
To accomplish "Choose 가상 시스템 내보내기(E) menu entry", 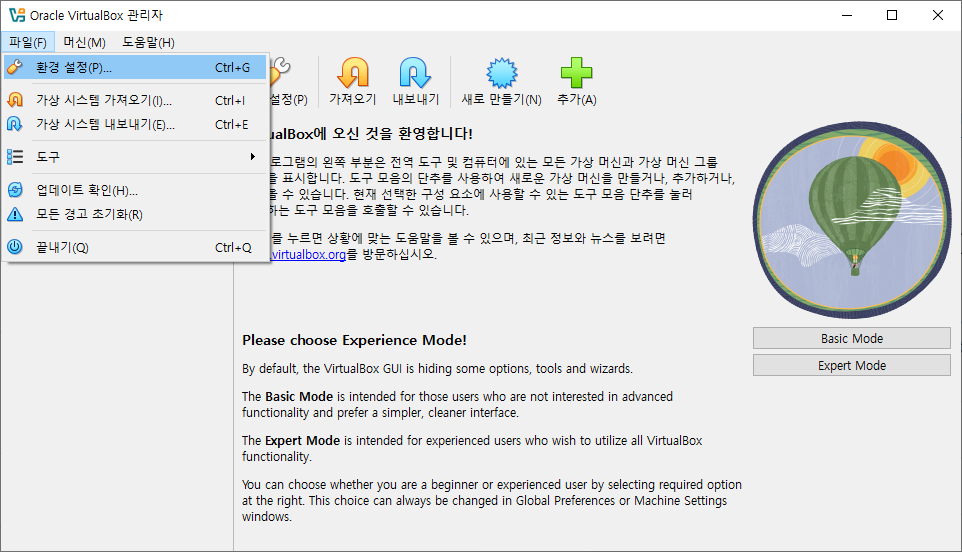I will pyautogui.click(x=135, y=125).
